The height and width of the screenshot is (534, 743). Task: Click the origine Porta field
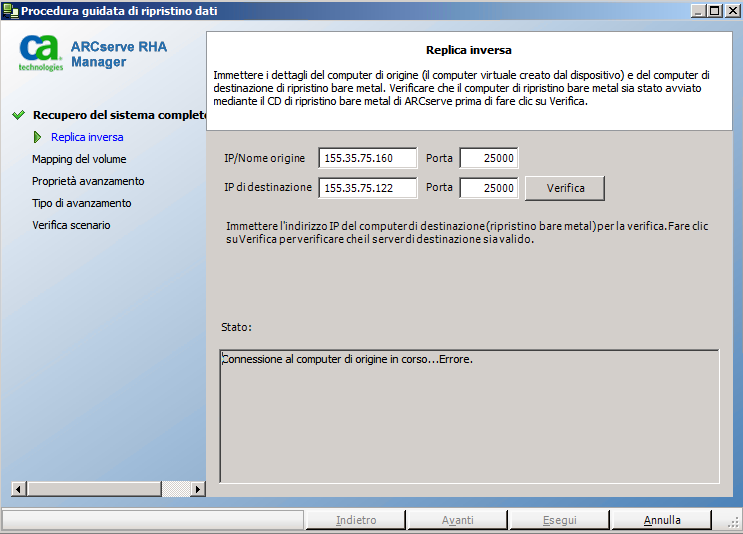pos(489,158)
